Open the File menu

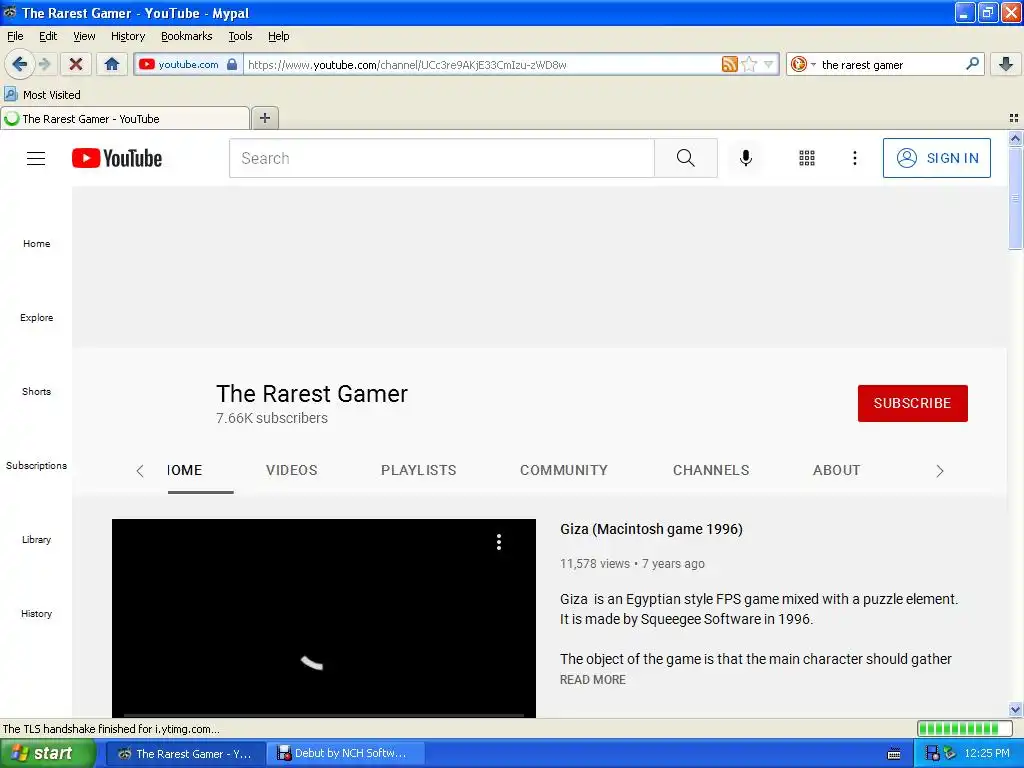click(15, 36)
